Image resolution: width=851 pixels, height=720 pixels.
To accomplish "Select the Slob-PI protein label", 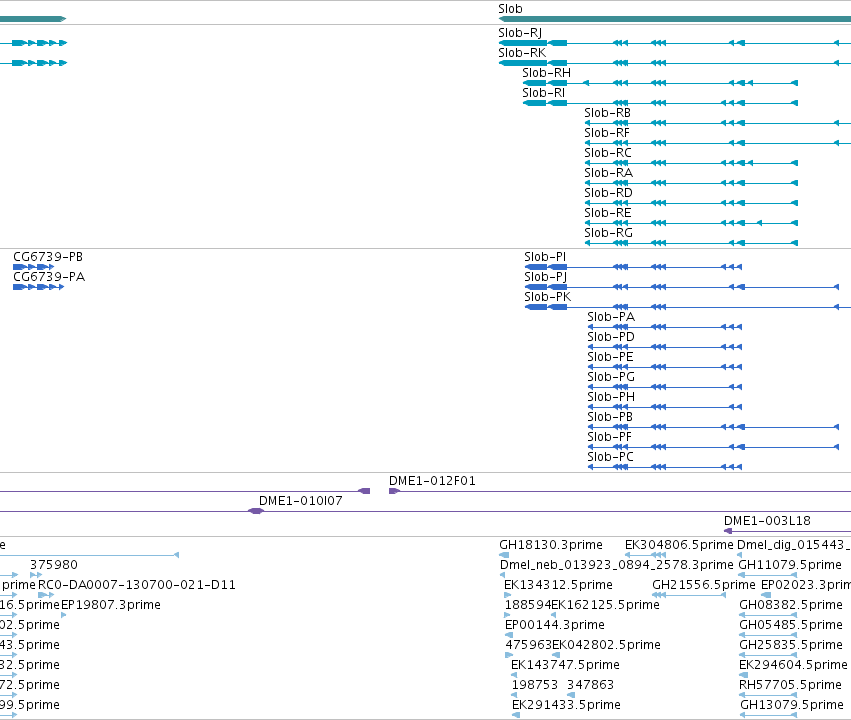I will click(x=545, y=257).
